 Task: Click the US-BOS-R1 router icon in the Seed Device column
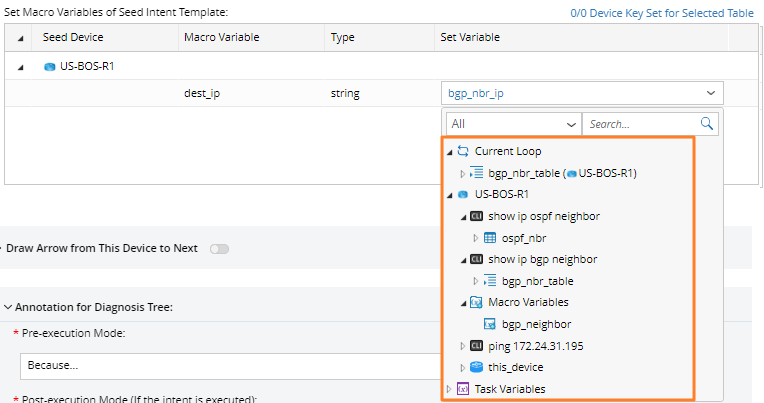(49, 66)
